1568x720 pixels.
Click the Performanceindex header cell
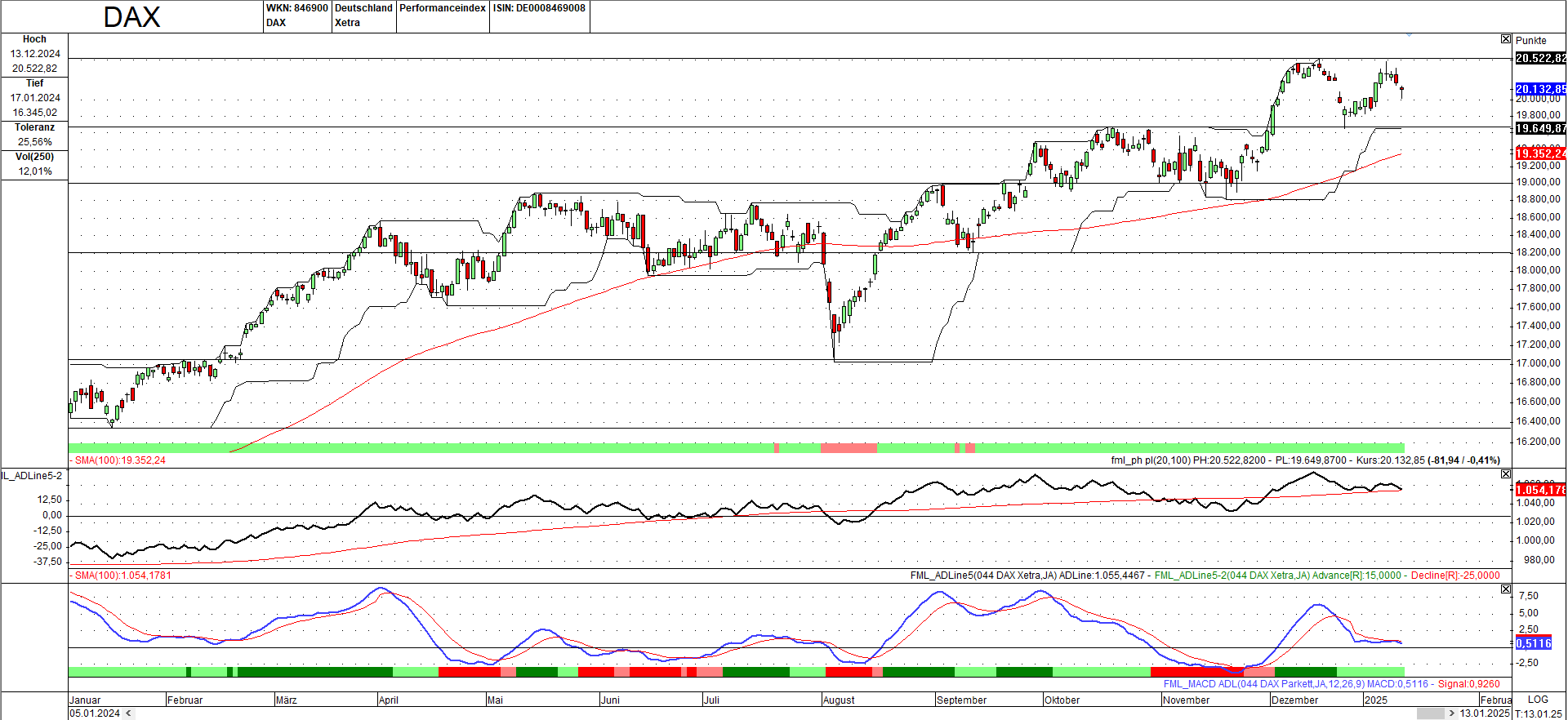coord(443,16)
